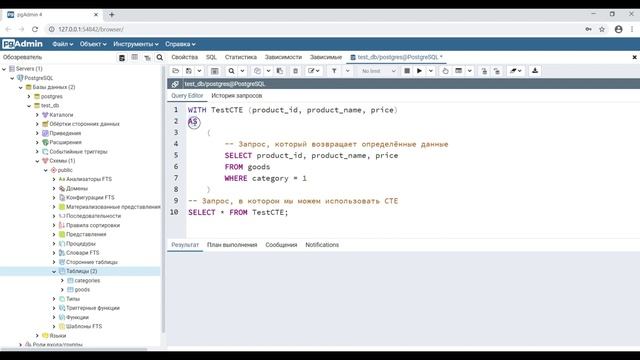The image size is (640, 360).
Task: Close the query tool panel with X
Action: (x=634, y=58)
